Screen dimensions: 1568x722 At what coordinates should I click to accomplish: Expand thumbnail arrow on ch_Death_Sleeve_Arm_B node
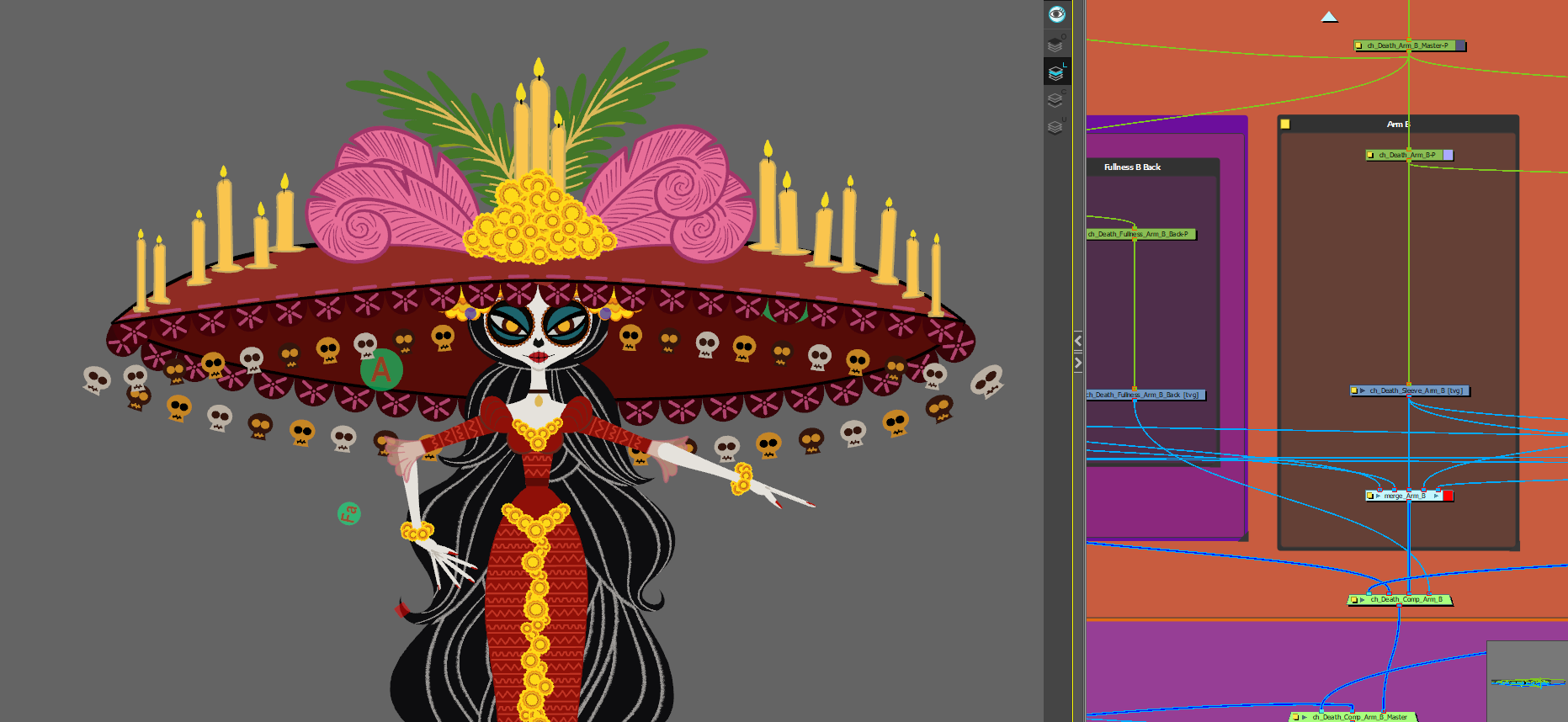[x=1363, y=390]
